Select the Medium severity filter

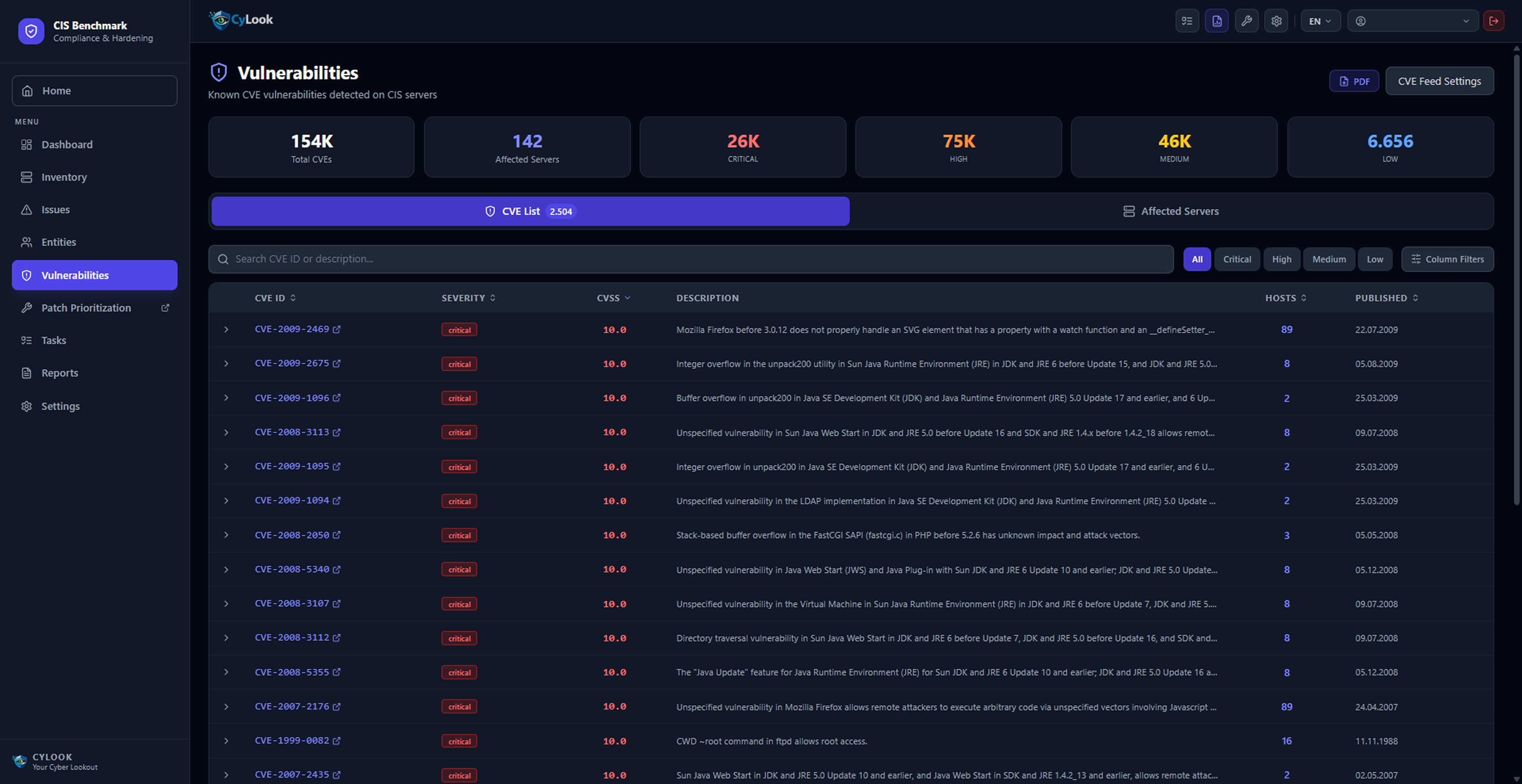(1329, 259)
